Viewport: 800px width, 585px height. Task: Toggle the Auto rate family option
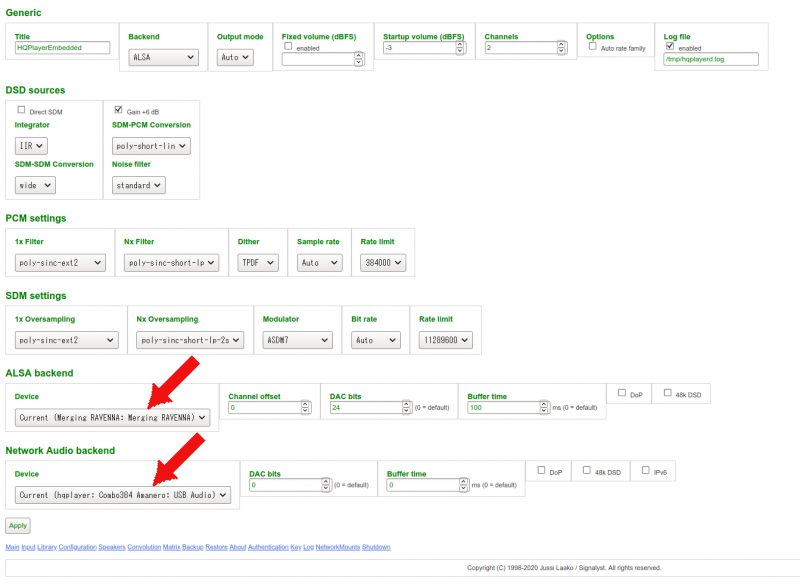click(593, 47)
